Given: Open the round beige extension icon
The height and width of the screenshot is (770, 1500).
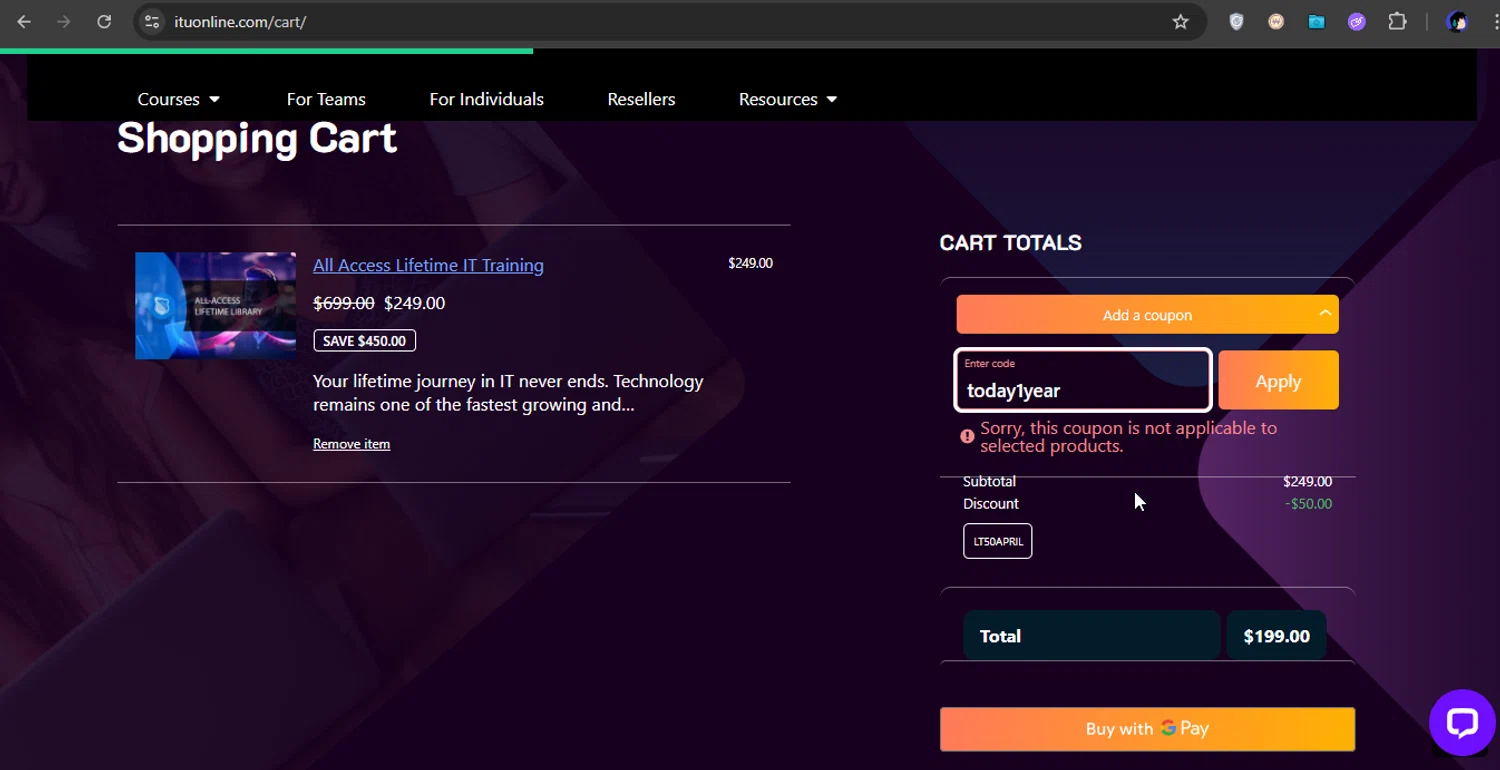Looking at the screenshot, I should pyautogui.click(x=1276, y=21).
